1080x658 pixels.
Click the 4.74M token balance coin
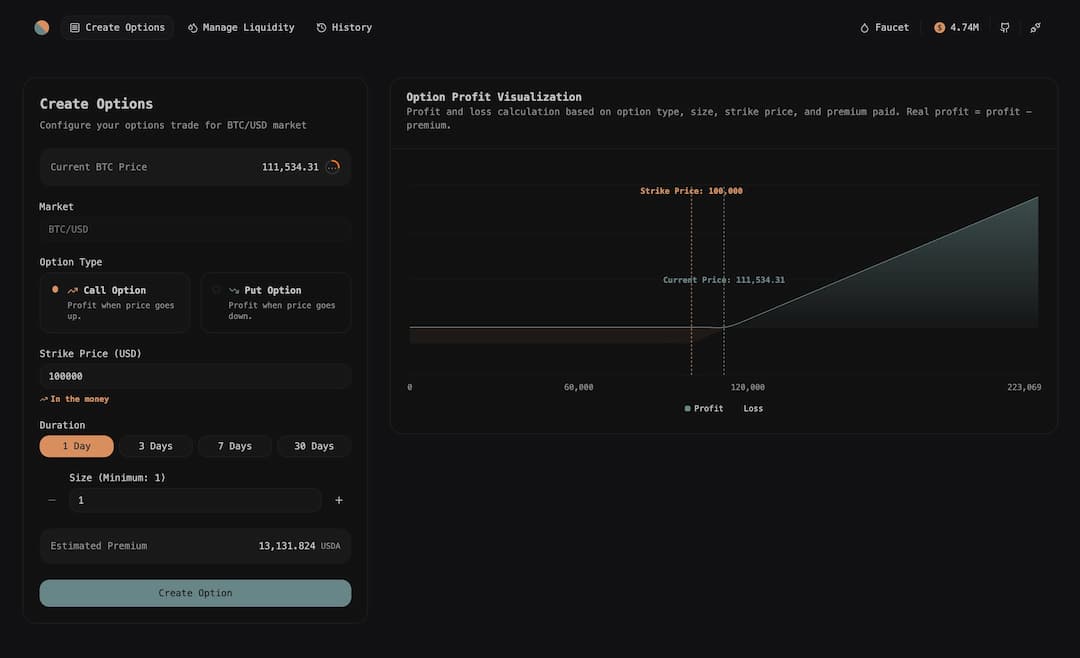(x=939, y=28)
